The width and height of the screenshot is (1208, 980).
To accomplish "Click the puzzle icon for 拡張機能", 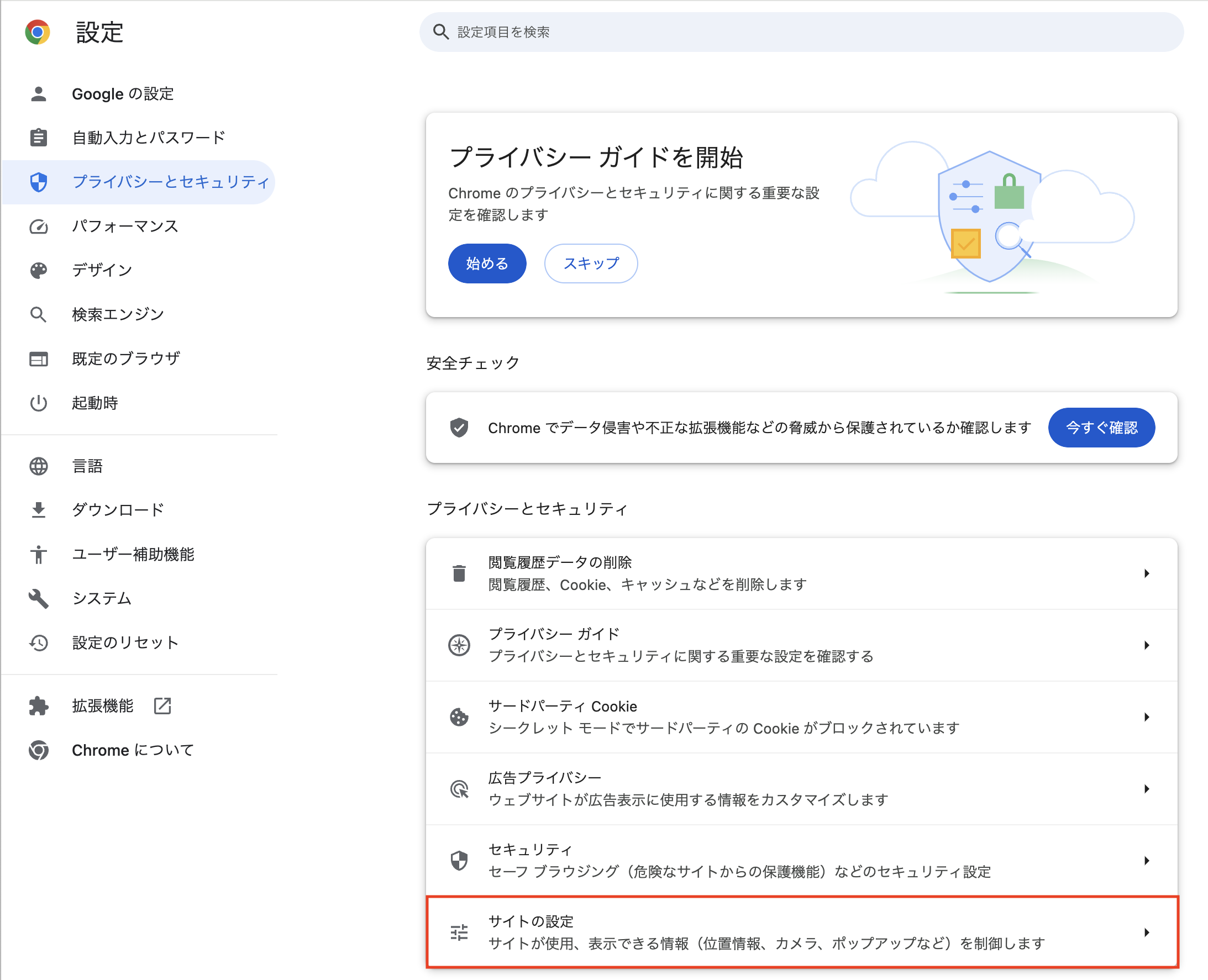I will click(x=38, y=705).
